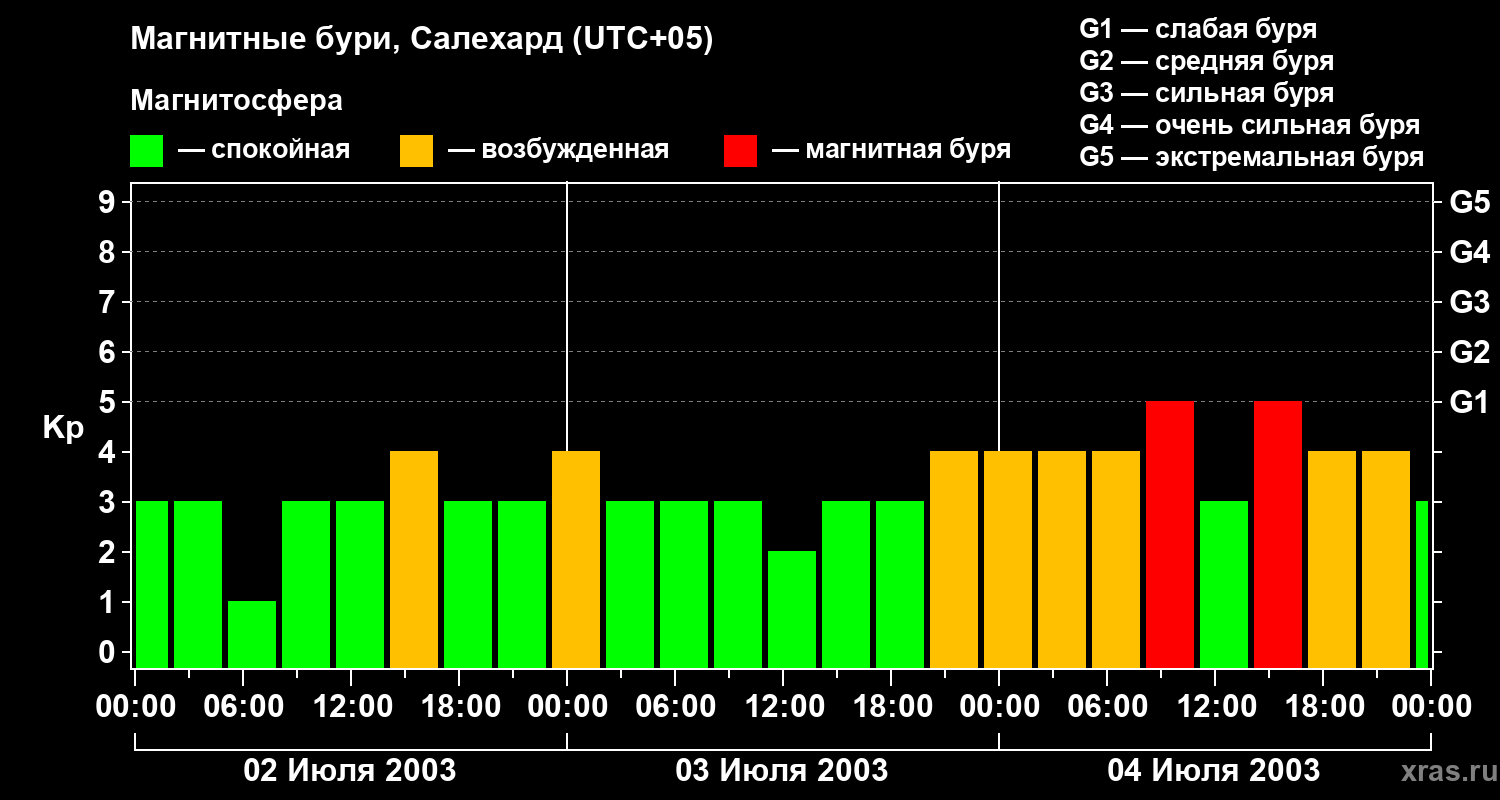Click the 'G4 — очень сильная буря' legend line
Image resolution: width=1500 pixels, height=800 pixels.
[x=1250, y=125]
